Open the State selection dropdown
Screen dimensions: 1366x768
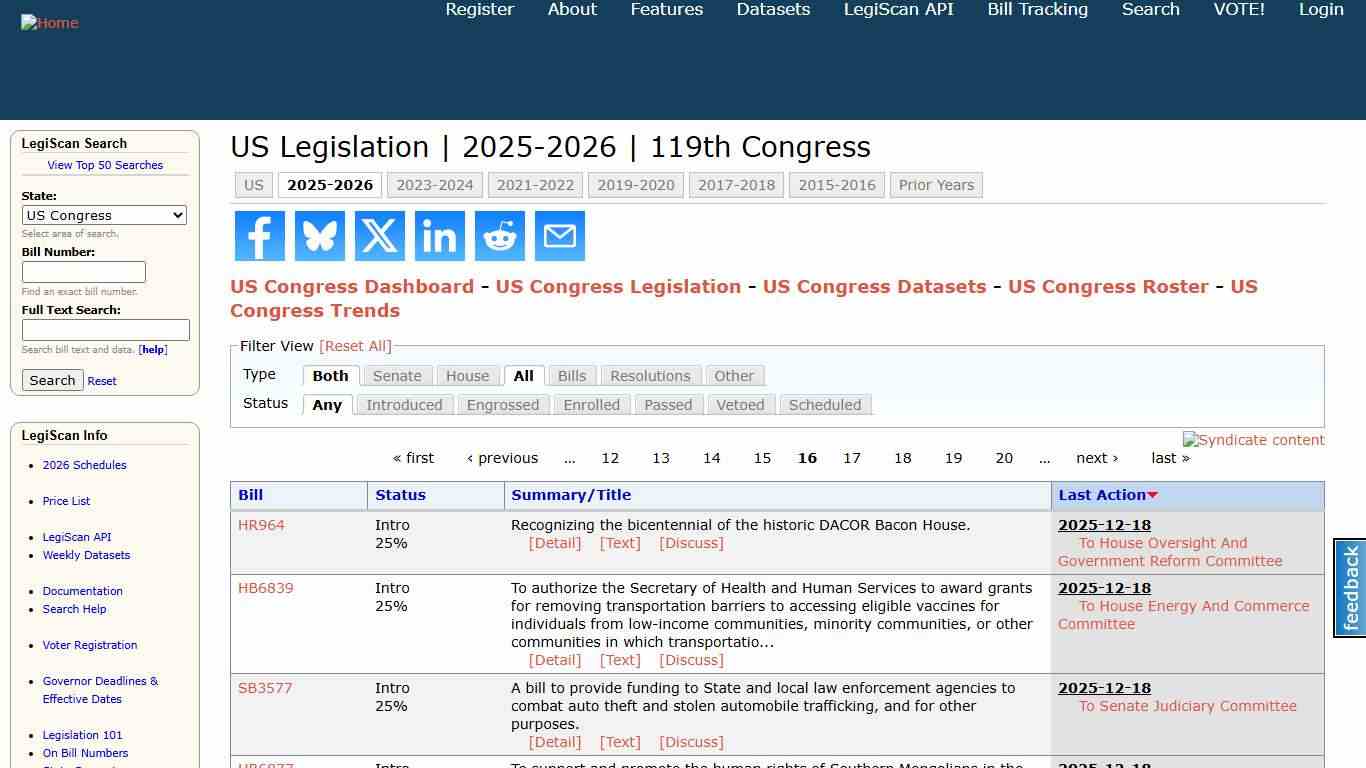pyautogui.click(x=104, y=215)
